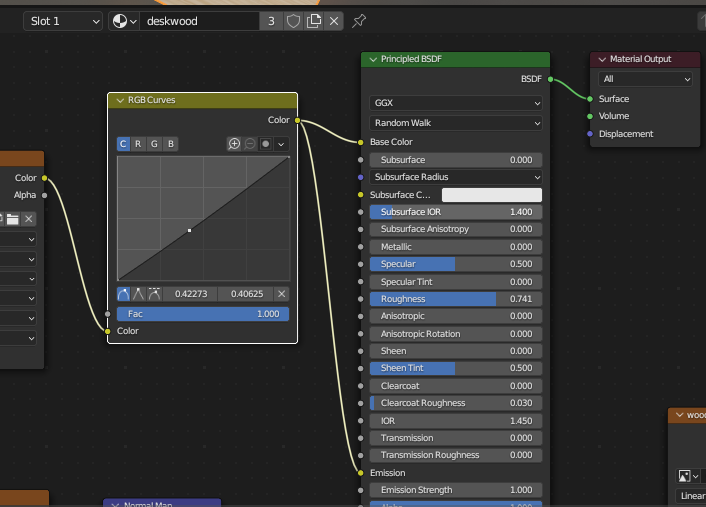The height and width of the screenshot is (507, 706).
Task: Expand the Subsurface Radius dropdown
Action: tap(456, 177)
